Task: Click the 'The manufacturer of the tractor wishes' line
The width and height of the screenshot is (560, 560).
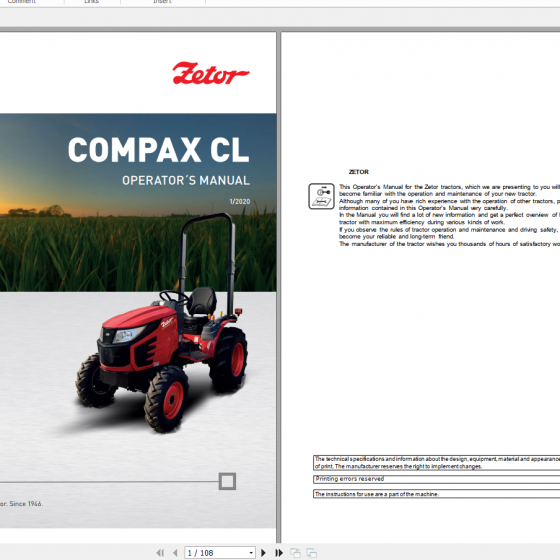Action: coord(449,244)
